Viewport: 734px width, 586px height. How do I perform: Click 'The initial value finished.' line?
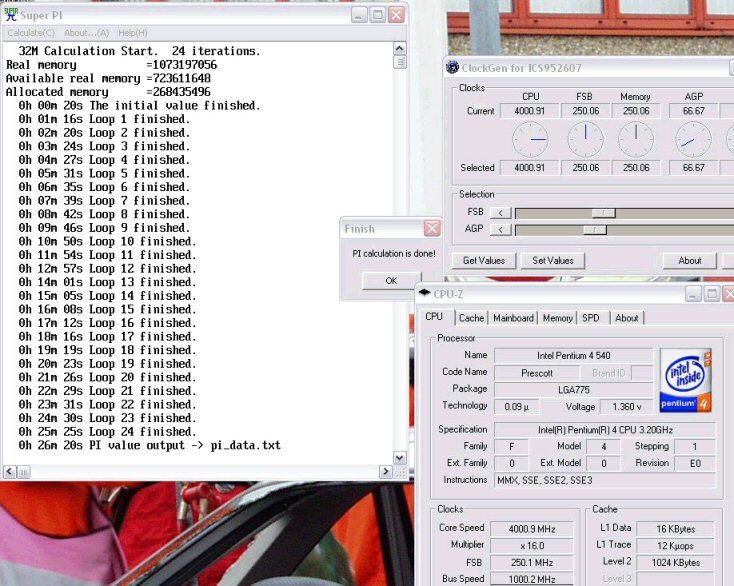(x=139, y=105)
